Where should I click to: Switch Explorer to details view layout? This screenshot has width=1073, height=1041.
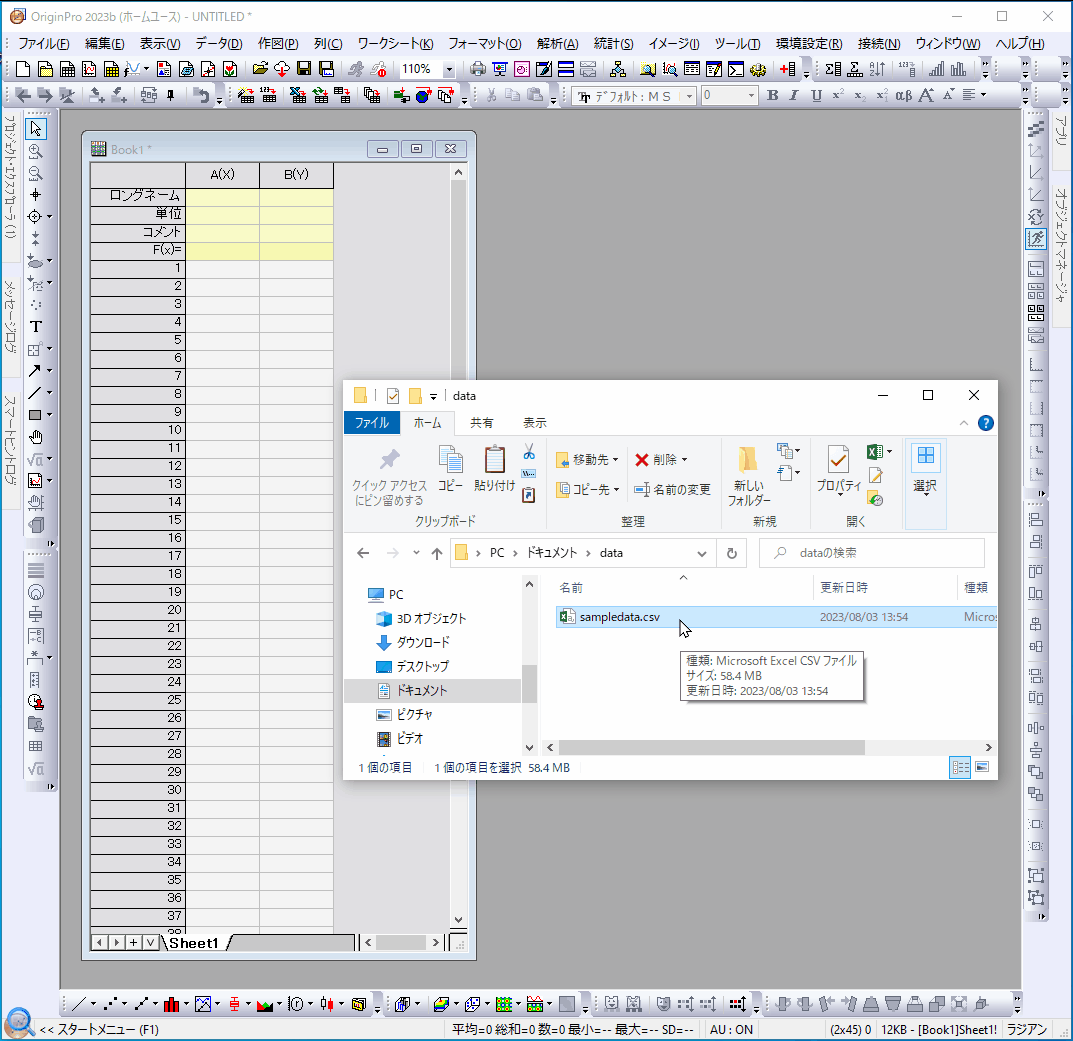click(x=960, y=767)
